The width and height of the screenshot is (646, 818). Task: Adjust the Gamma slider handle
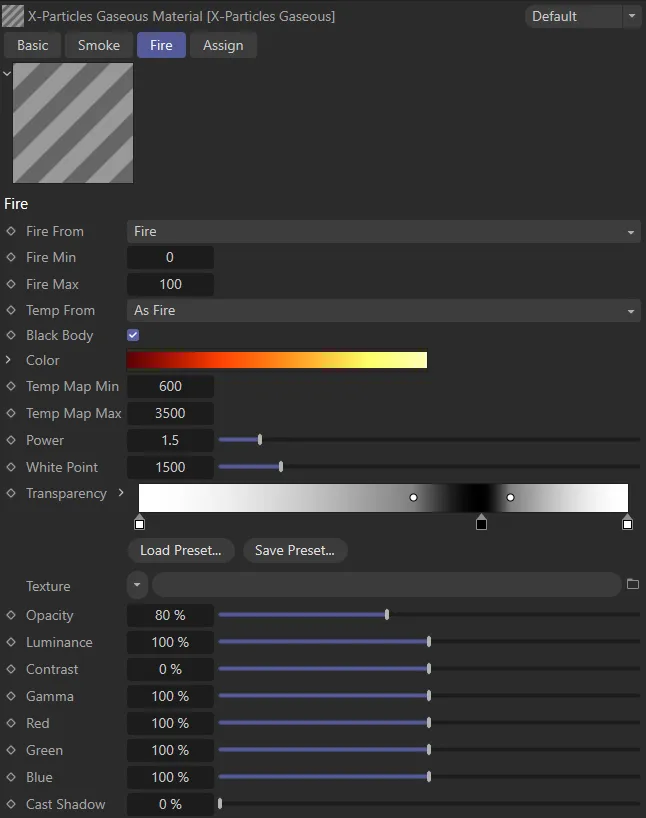[x=428, y=695]
